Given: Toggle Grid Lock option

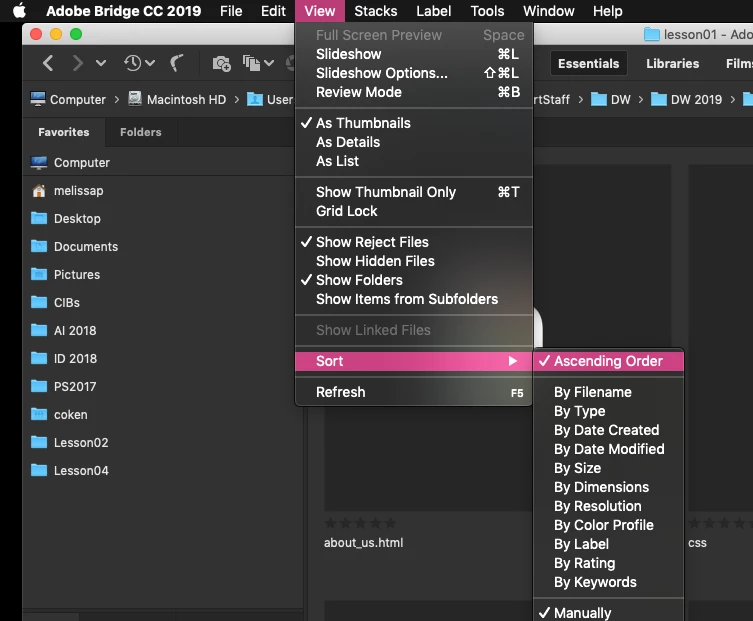Looking at the screenshot, I should (414, 211).
